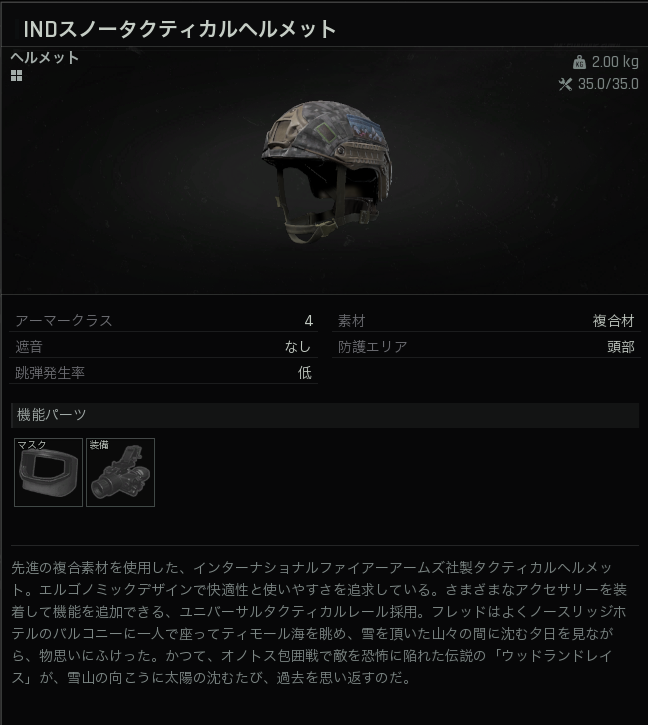
Task: Click the ヘルメット category label
Action: (x=45, y=58)
